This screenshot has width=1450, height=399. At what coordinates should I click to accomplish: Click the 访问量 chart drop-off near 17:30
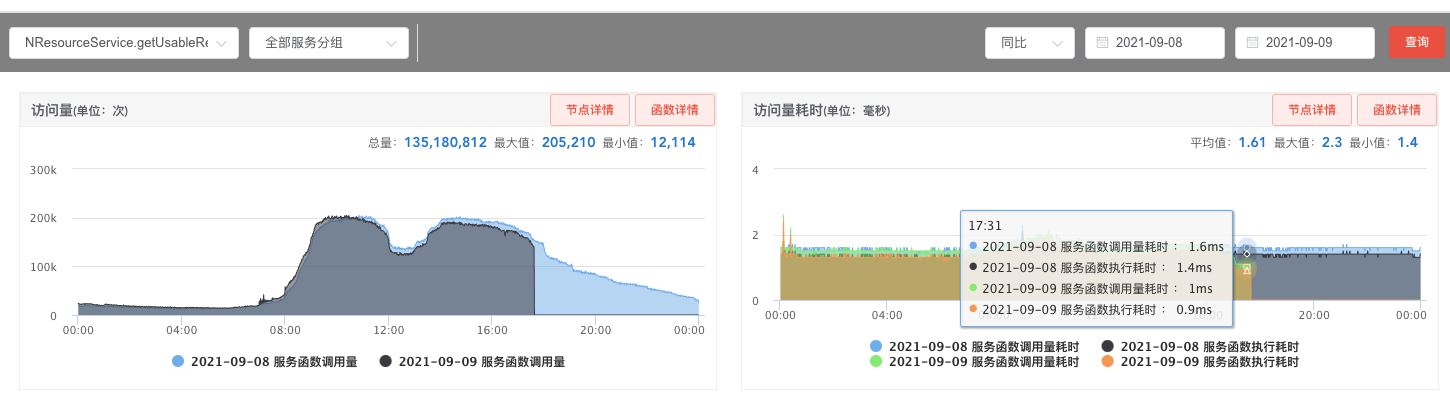[535, 275]
